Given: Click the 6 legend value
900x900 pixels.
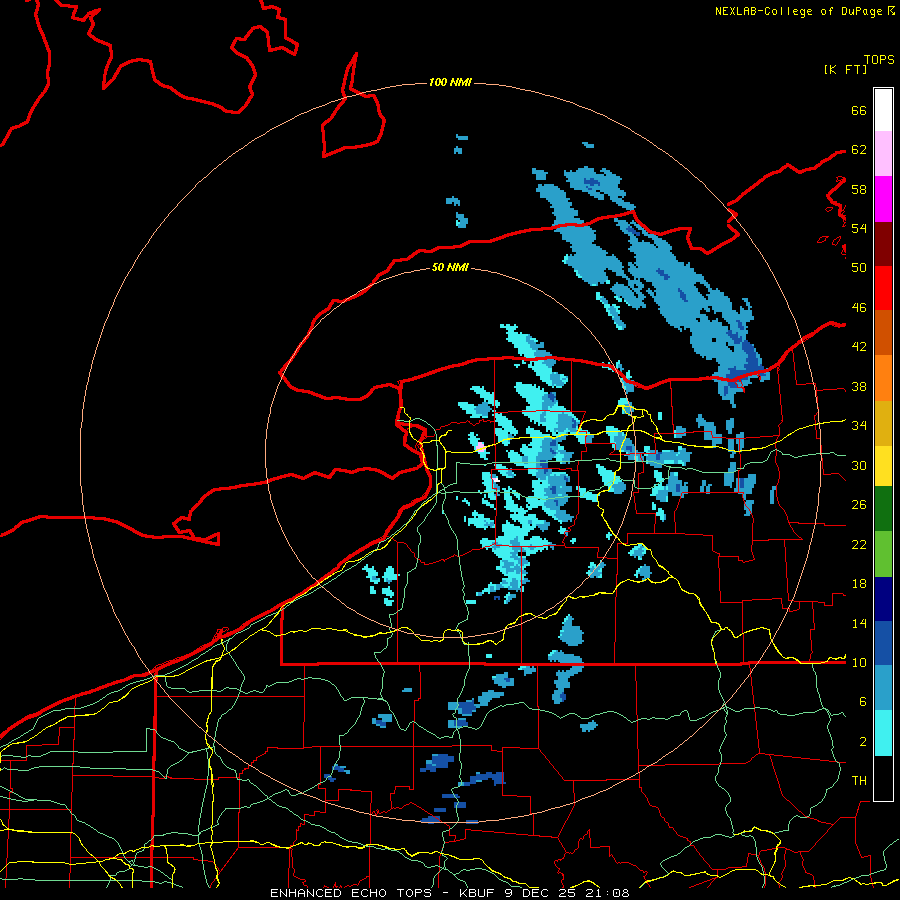Looking at the screenshot, I should click(863, 701).
